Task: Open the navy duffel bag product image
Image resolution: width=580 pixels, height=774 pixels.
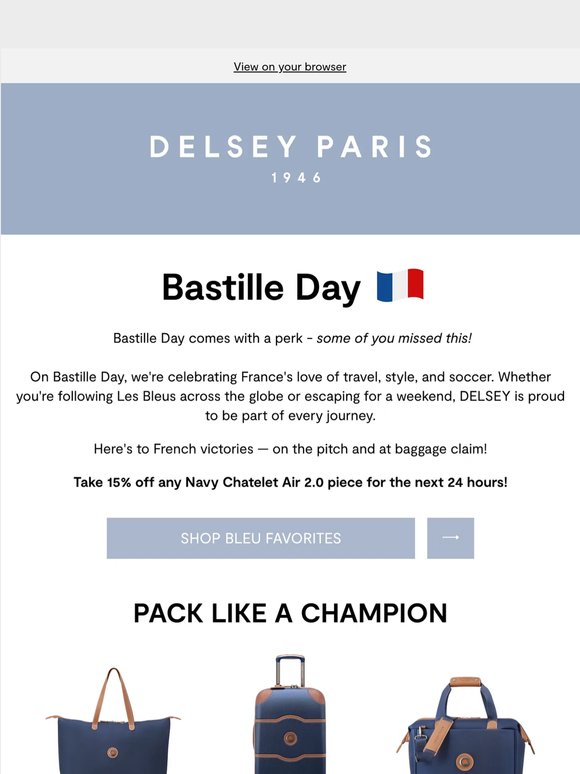Action: [x=465, y=726]
